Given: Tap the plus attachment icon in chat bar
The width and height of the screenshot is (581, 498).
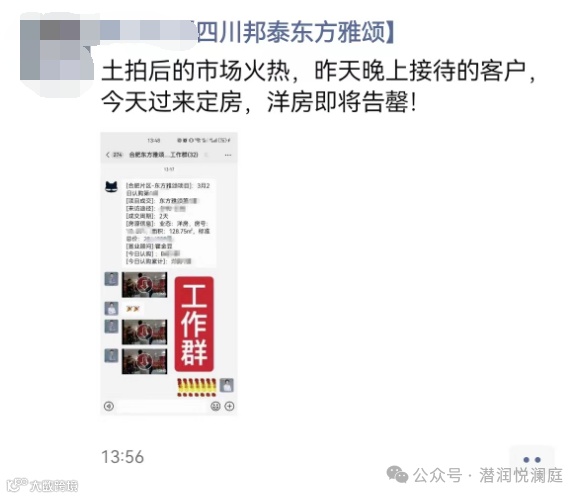Looking at the screenshot, I should pos(229,406).
